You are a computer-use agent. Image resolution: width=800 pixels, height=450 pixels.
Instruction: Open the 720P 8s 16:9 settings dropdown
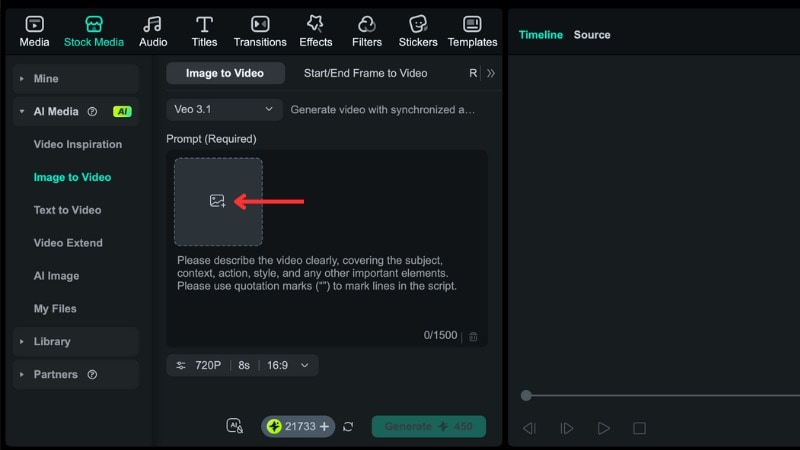pyautogui.click(x=242, y=365)
